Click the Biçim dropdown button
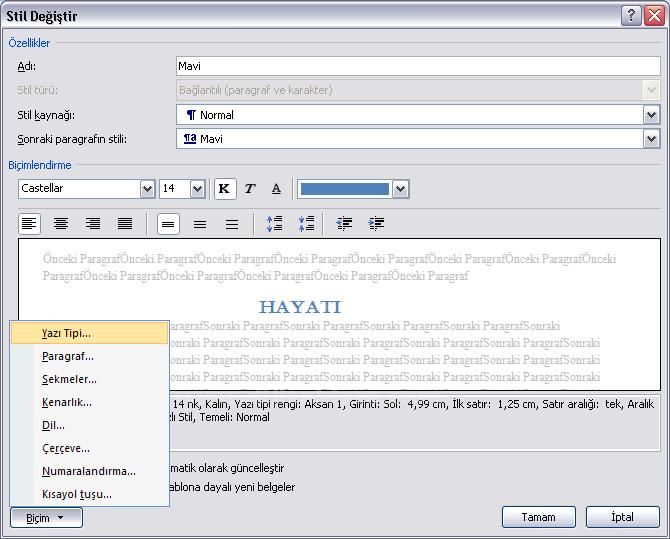Viewport: 670px width, 539px height. point(46,518)
